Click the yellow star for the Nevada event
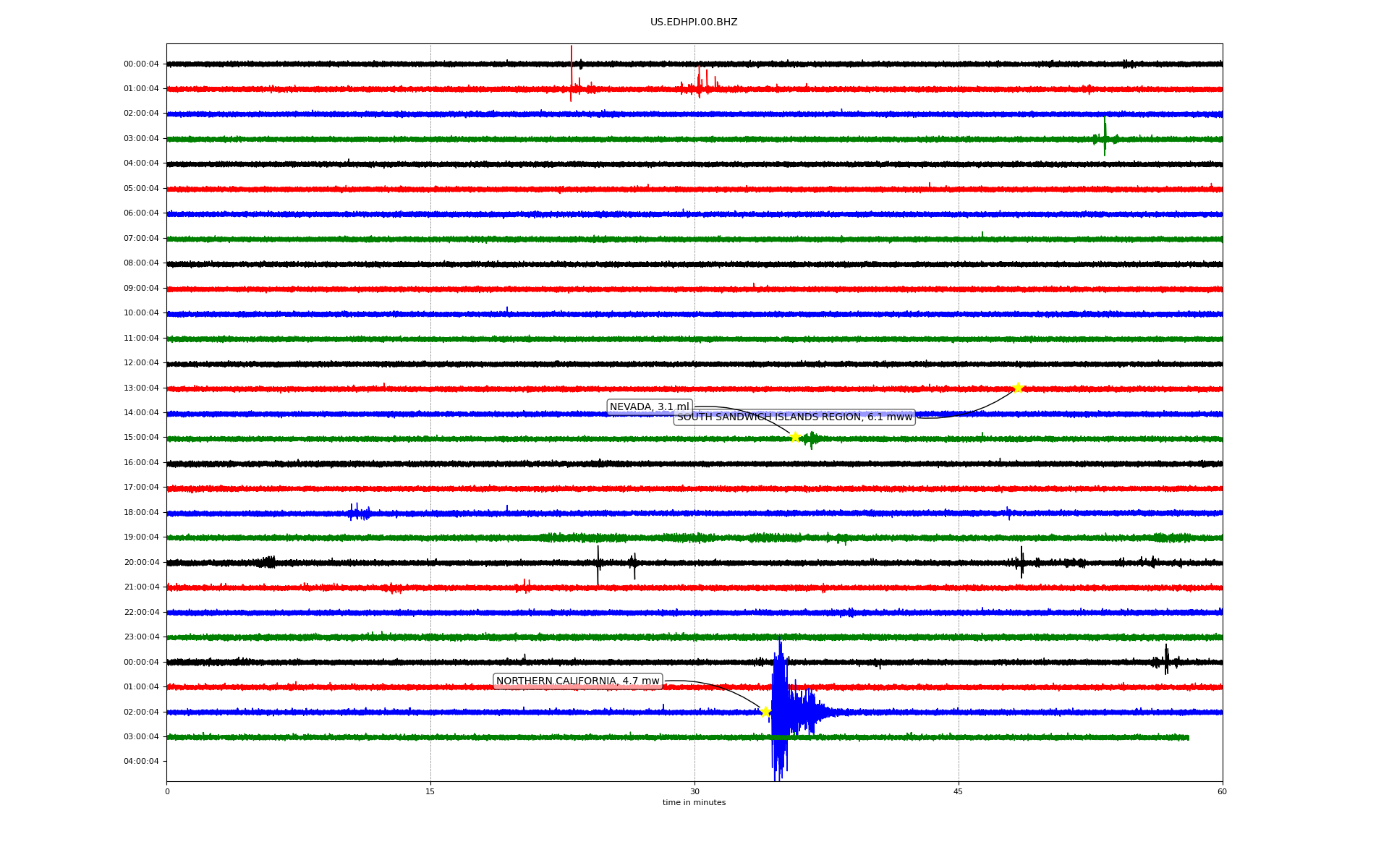This screenshot has height=868, width=1389. coord(795,437)
